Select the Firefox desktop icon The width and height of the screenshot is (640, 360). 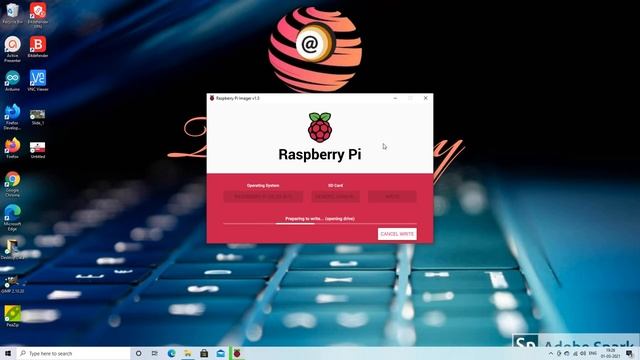(x=12, y=148)
